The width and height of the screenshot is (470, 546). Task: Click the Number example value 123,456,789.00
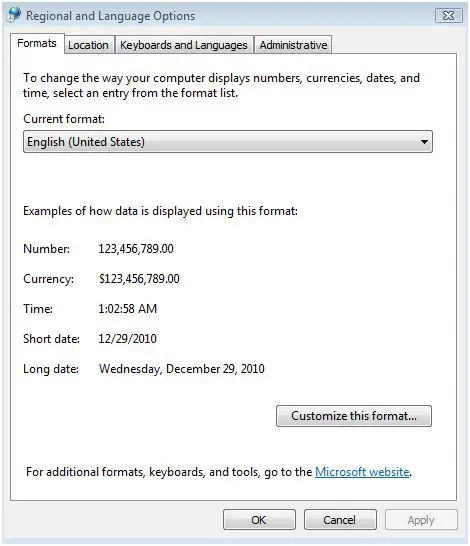tap(136, 249)
